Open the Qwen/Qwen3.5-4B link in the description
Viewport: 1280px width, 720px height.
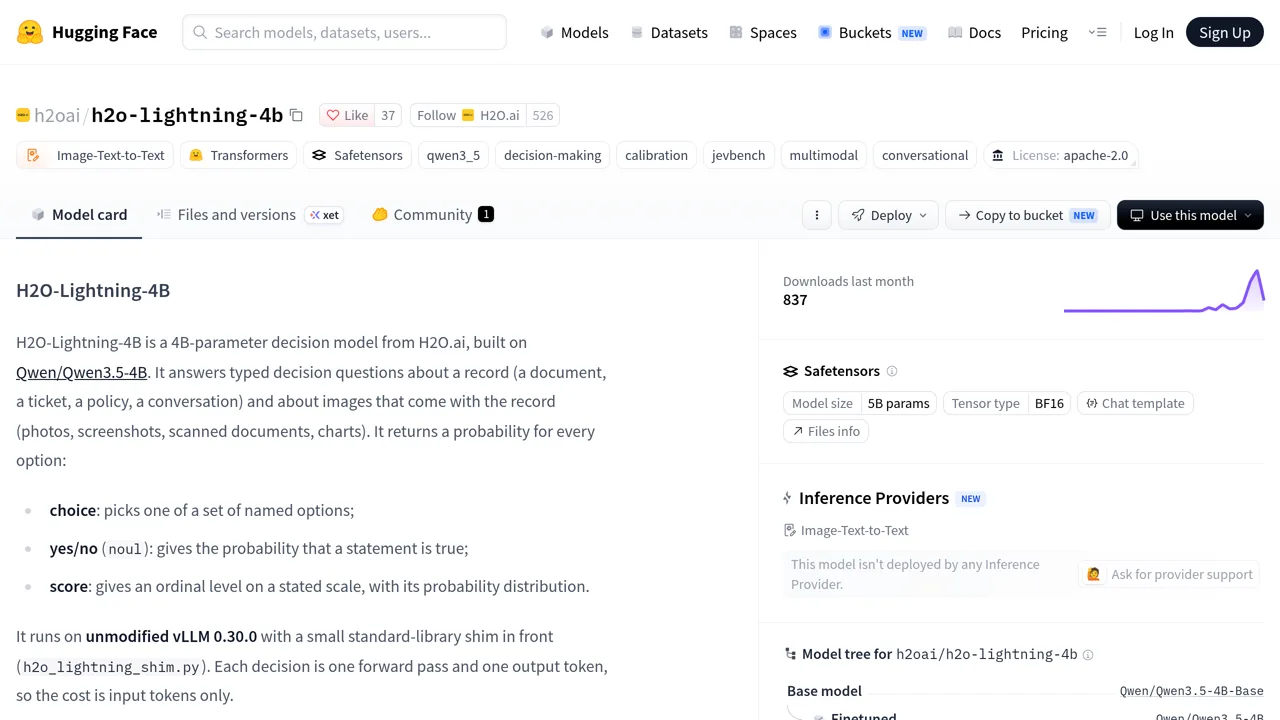click(x=82, y=372)
